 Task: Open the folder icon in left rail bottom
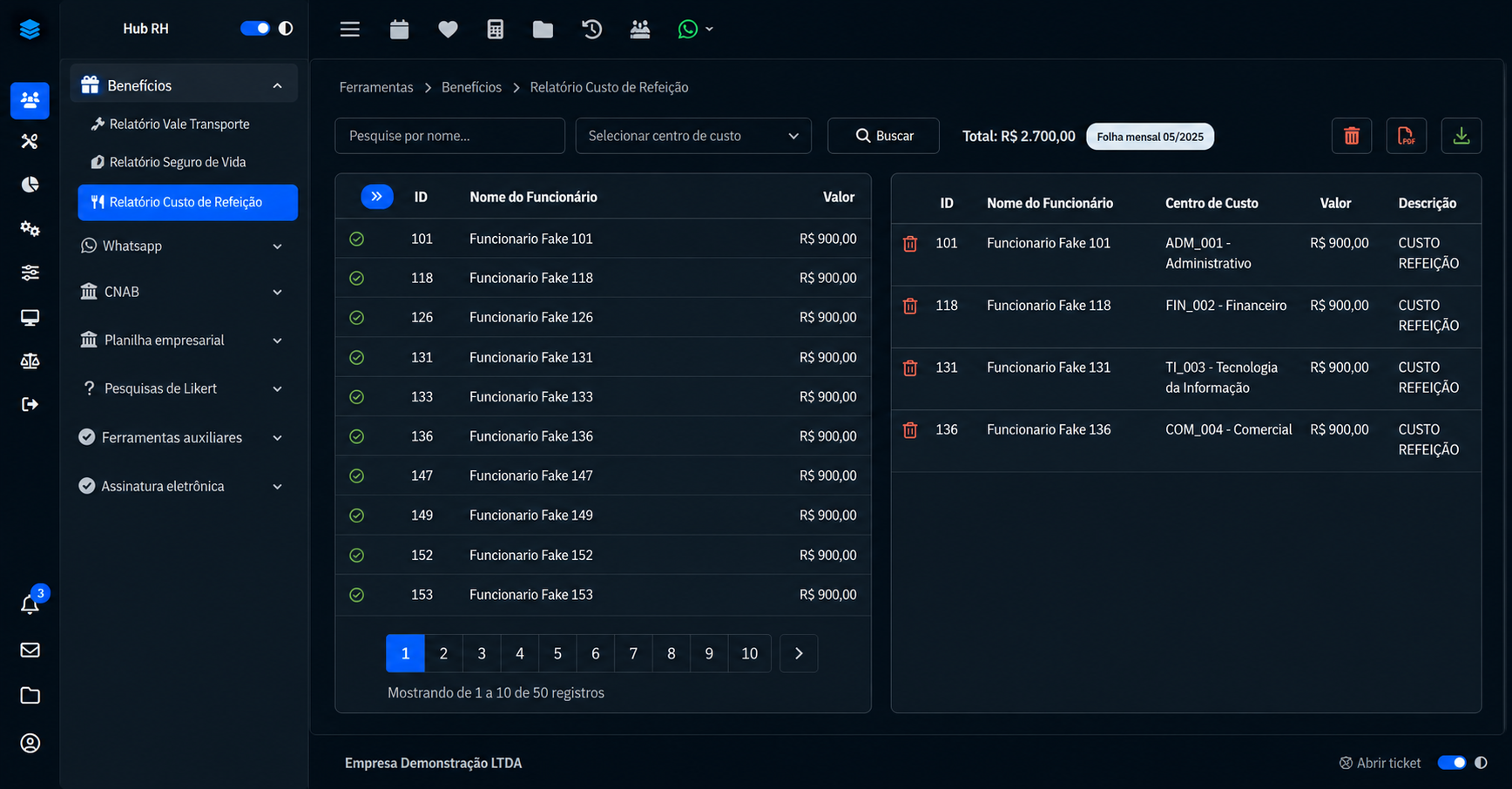point(30,695)
